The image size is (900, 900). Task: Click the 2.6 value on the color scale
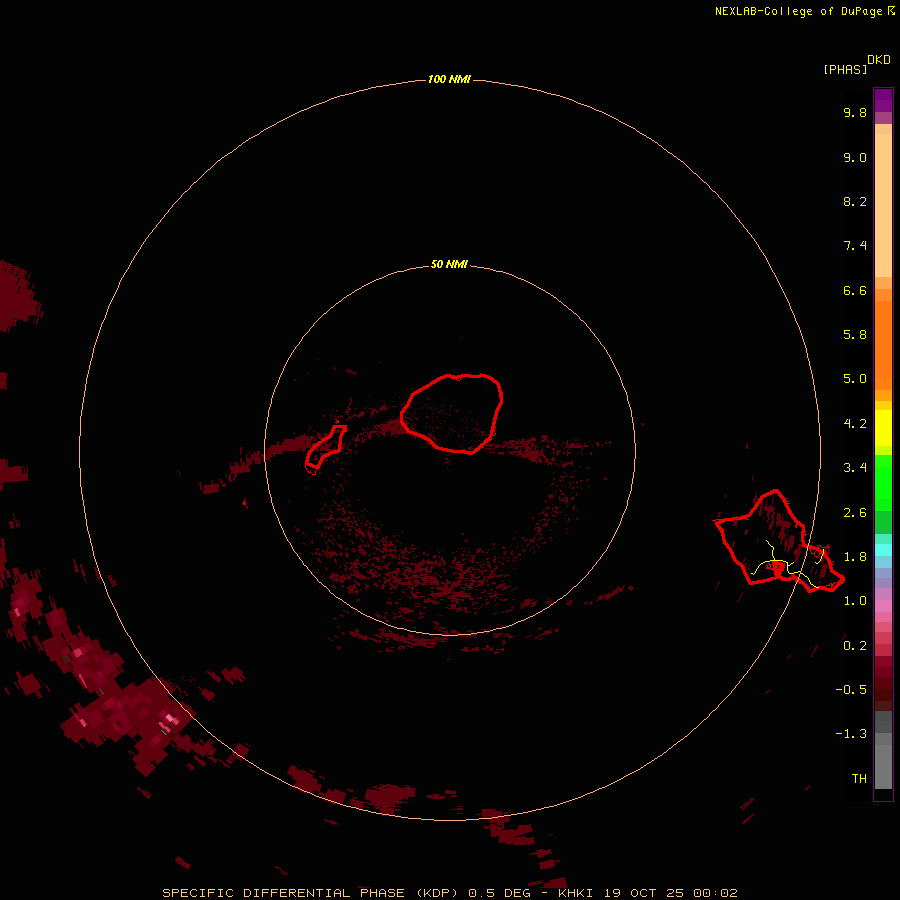click(855, 512)
